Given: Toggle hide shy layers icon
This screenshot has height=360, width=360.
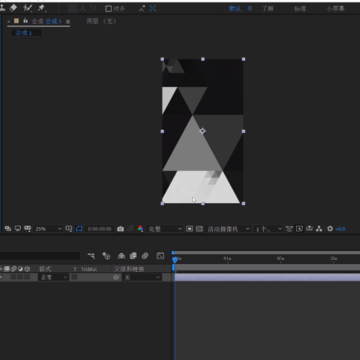Looking at the screenshot, I should click(x=122, y=256).
